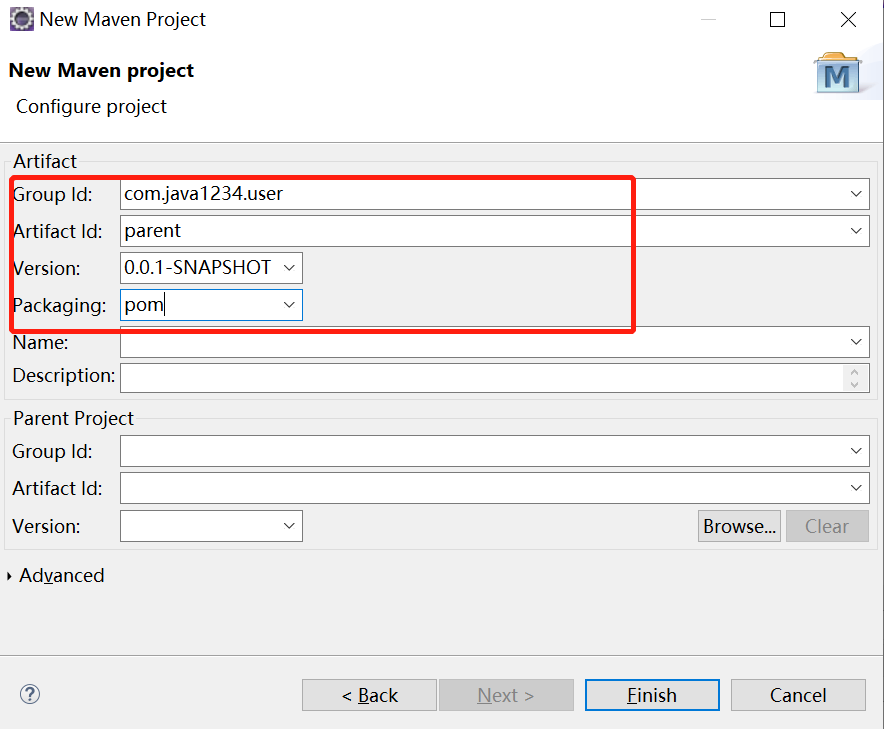This screenshot has height=729, width=884.
Task: Close the New Maven Project dialog
Action: (848, 20)
